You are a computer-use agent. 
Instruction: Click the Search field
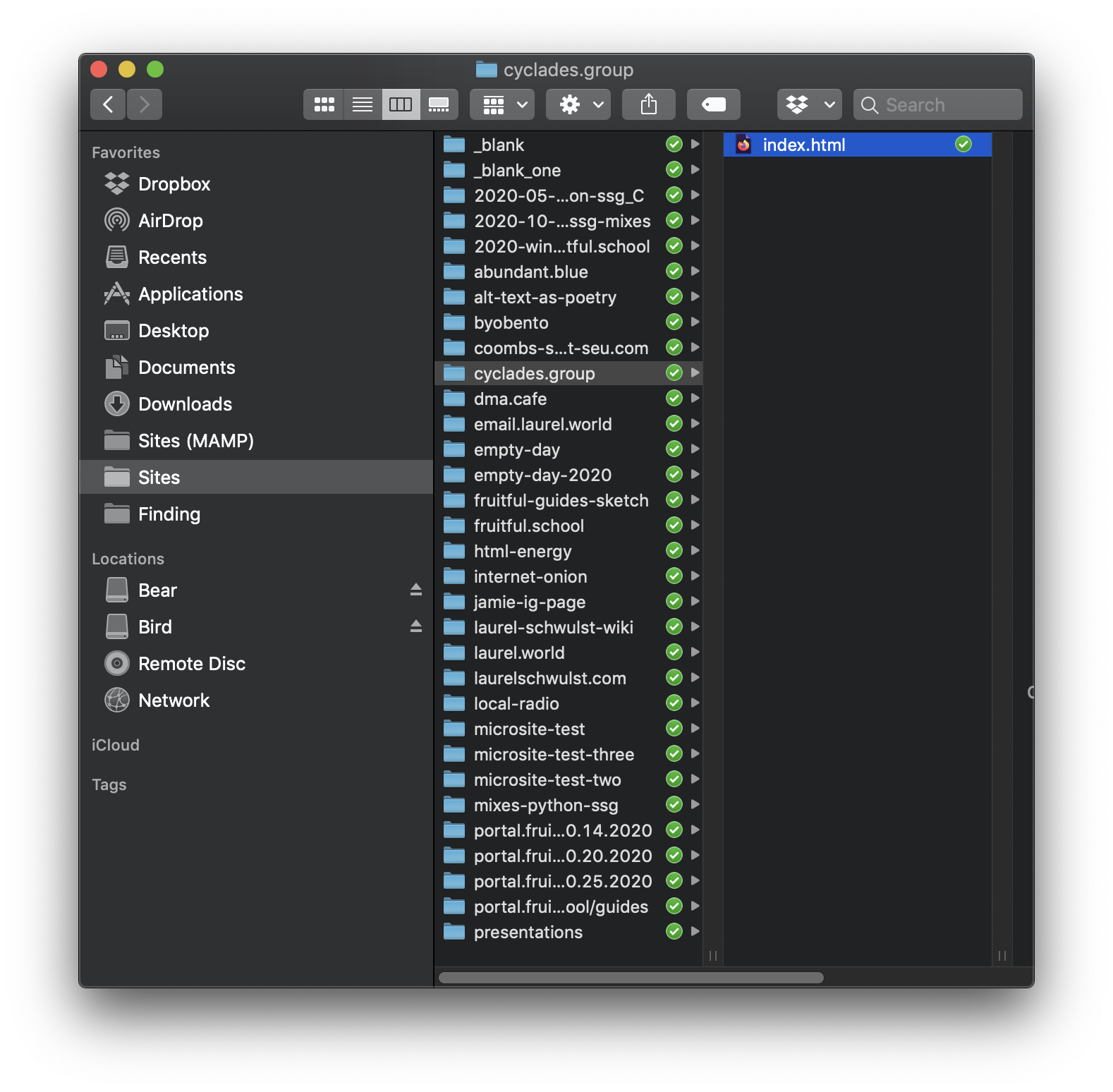click(937, 104)
